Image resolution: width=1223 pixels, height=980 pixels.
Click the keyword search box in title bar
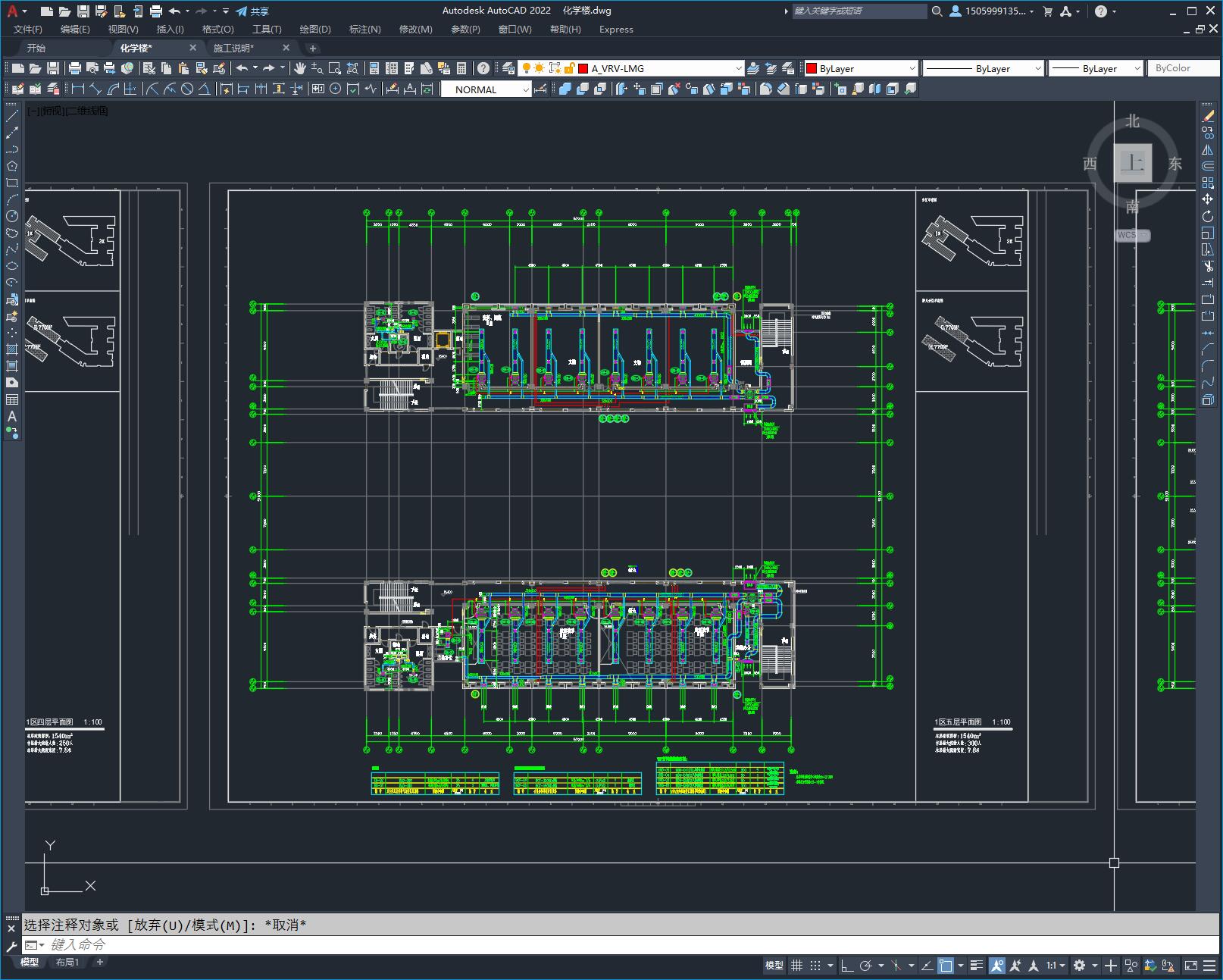point(859,11)
